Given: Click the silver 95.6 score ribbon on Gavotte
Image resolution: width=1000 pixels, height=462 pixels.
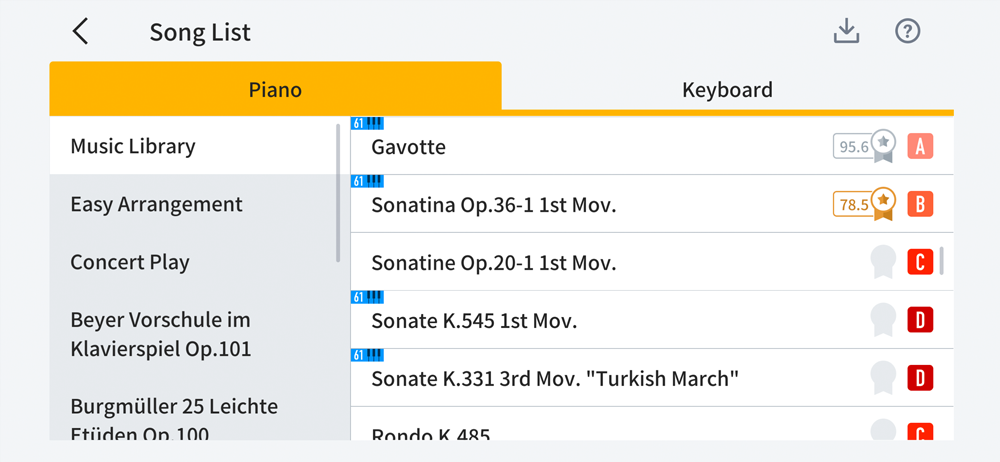Looking at the screenshot, I should [864, 147].
